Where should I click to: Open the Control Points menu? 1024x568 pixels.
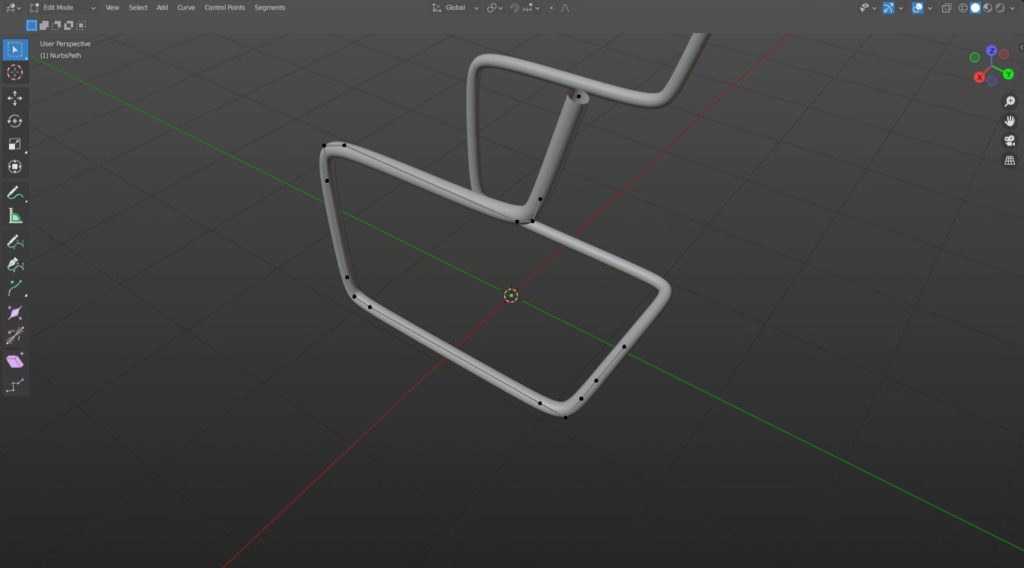(x=224, y=8)
